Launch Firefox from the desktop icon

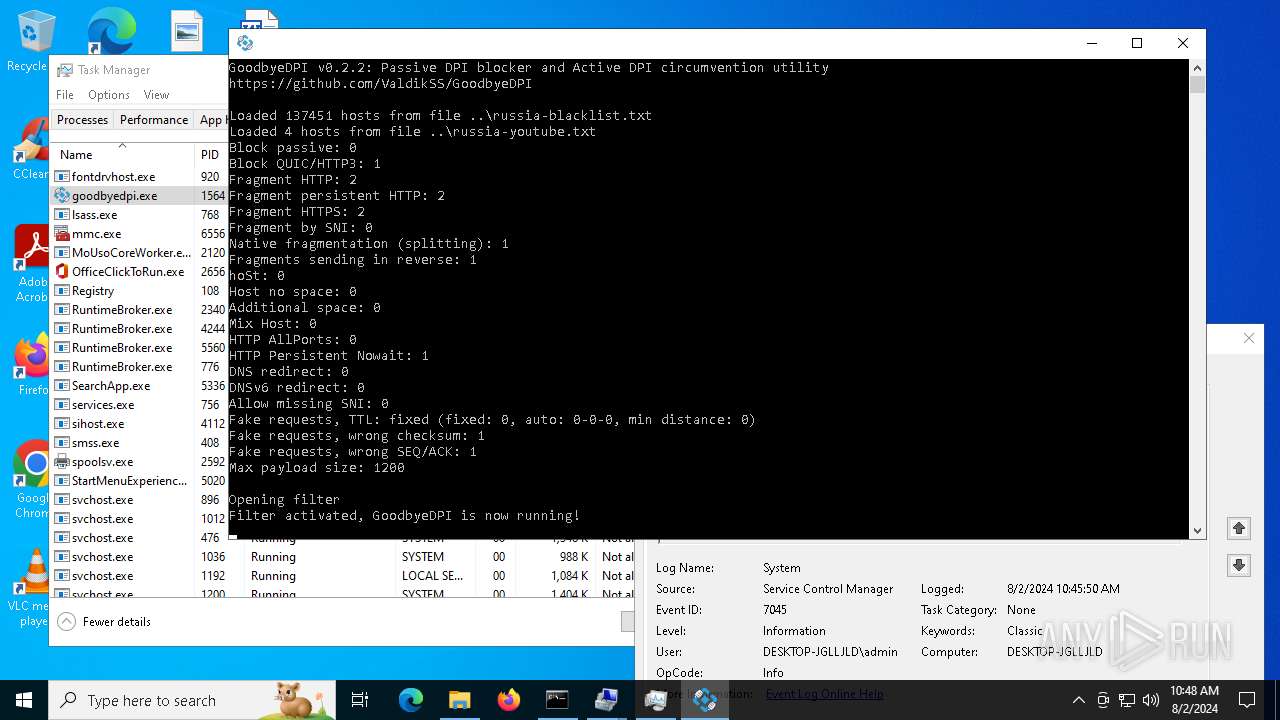click(30, 366)
